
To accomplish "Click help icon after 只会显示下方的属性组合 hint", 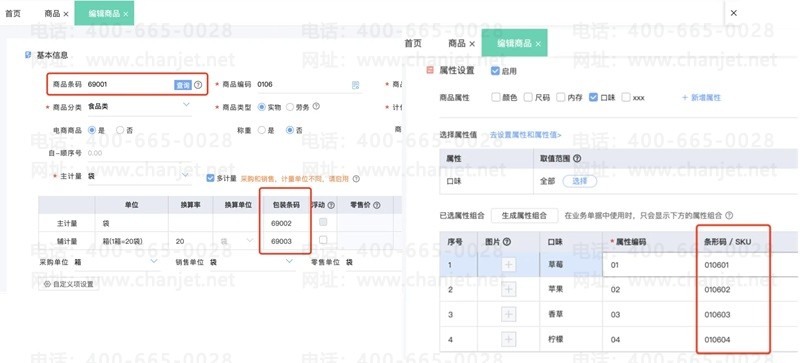I will click(x=729, y=215).
